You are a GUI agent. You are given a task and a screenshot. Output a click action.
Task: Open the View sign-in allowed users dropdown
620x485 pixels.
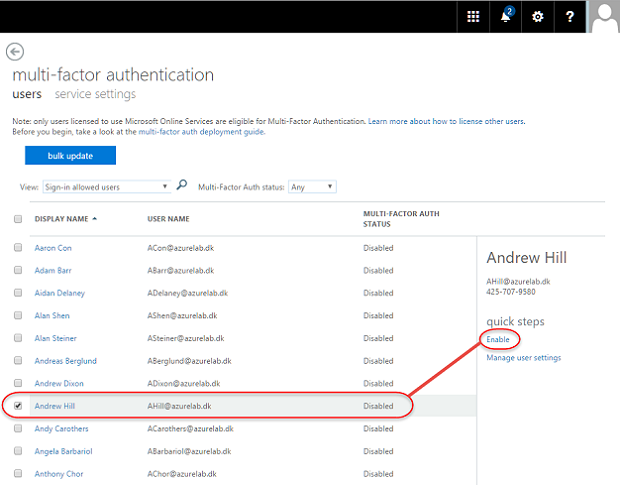pyautogui.click(x=108, y=186)
